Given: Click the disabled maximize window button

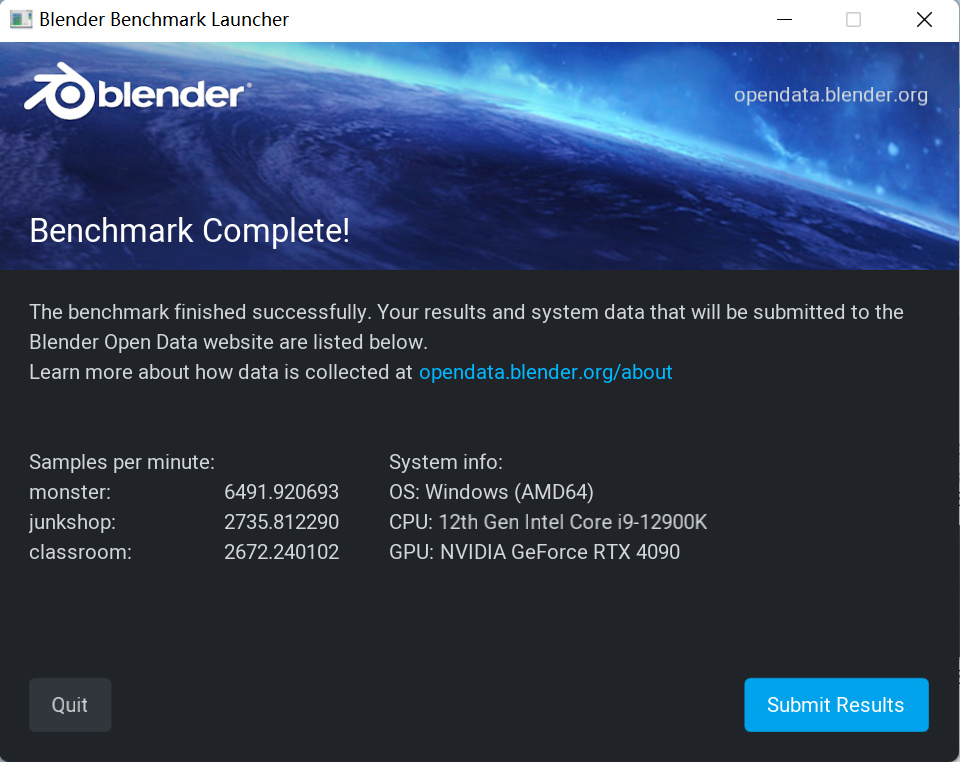Looking at the screenshot, I should (853, 20).
